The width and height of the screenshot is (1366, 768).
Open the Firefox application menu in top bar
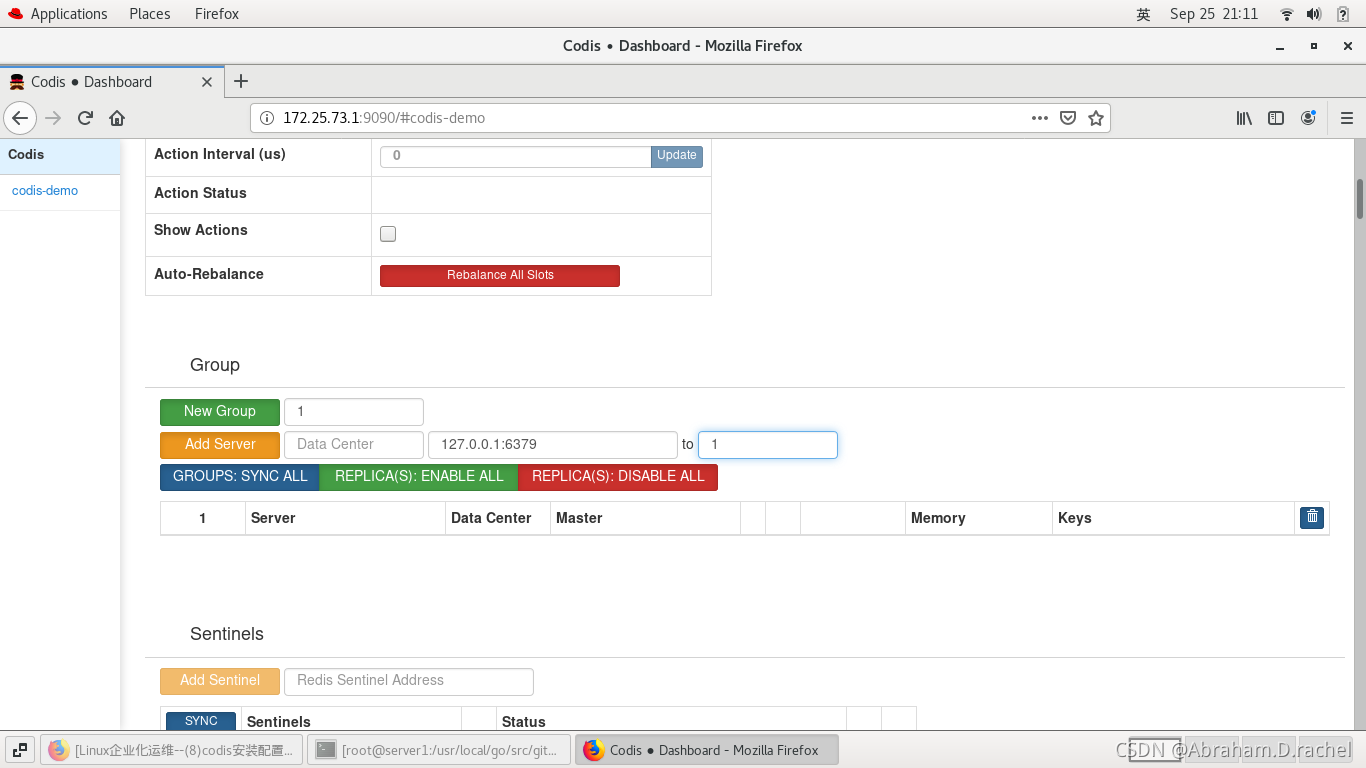[x=217, y=14]
